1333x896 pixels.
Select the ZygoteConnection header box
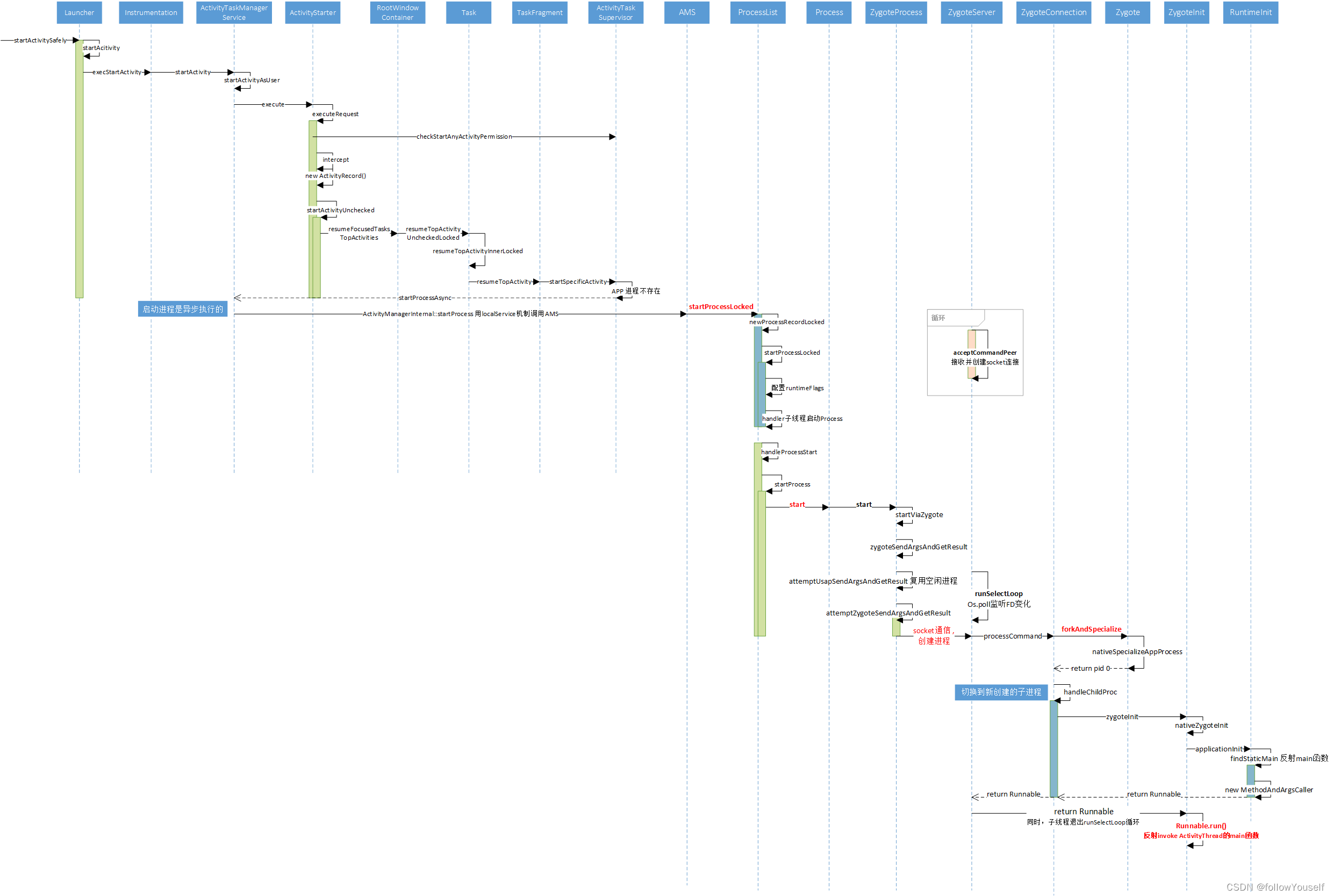point(1053,12)
